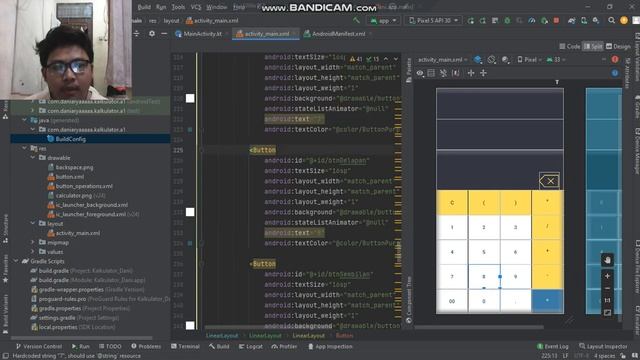Open Search Everywhere magnifier icon
The height and width of the screenshot is (360, 640).
pos(611,20)
